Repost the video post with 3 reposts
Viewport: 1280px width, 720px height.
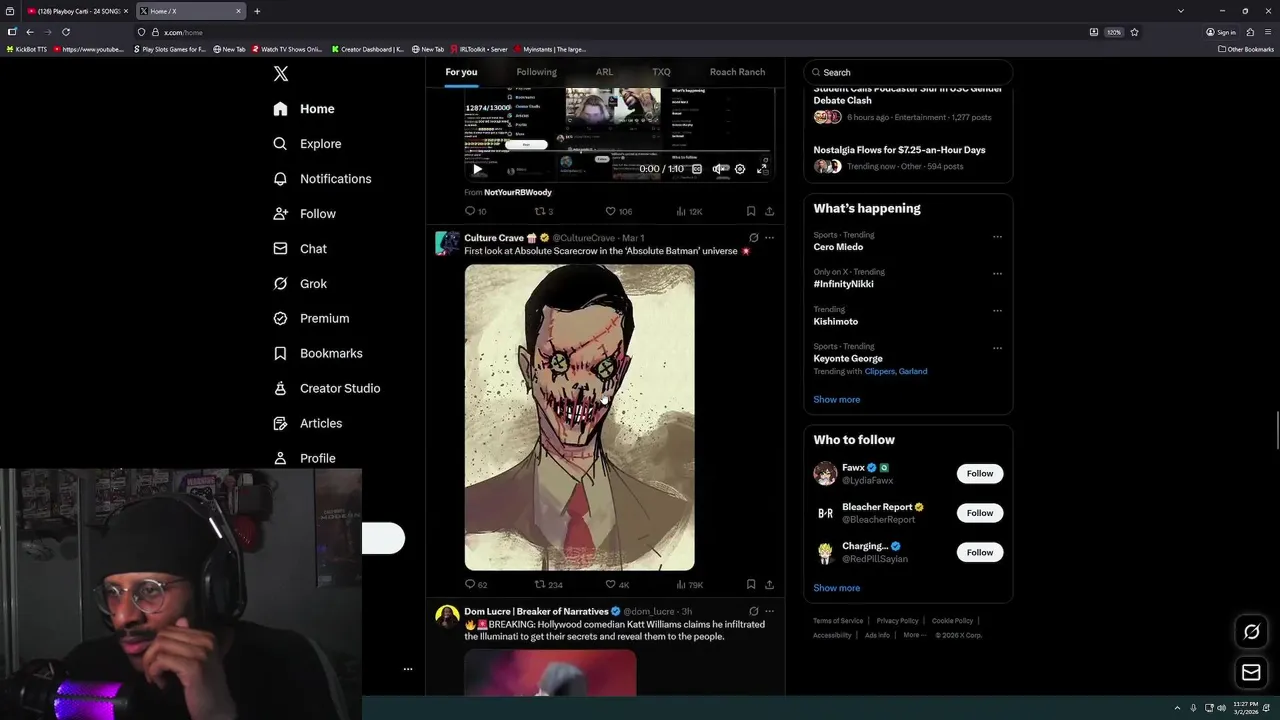click(x=543, y=212)
